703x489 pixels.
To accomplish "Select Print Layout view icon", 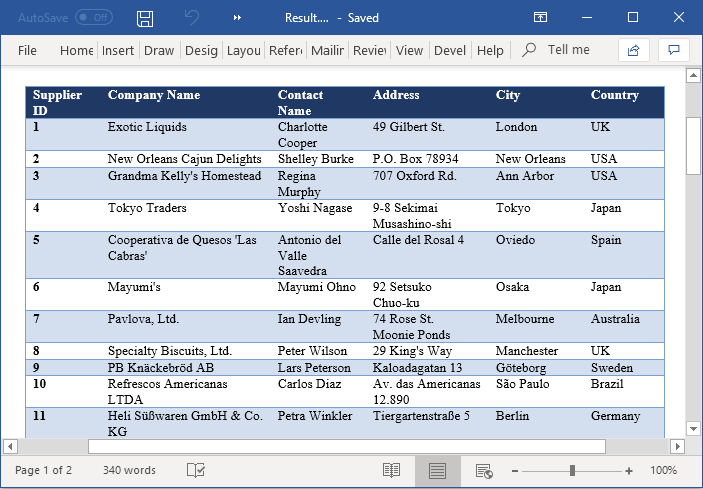I will pyautogui.click(x=437, y=470).
